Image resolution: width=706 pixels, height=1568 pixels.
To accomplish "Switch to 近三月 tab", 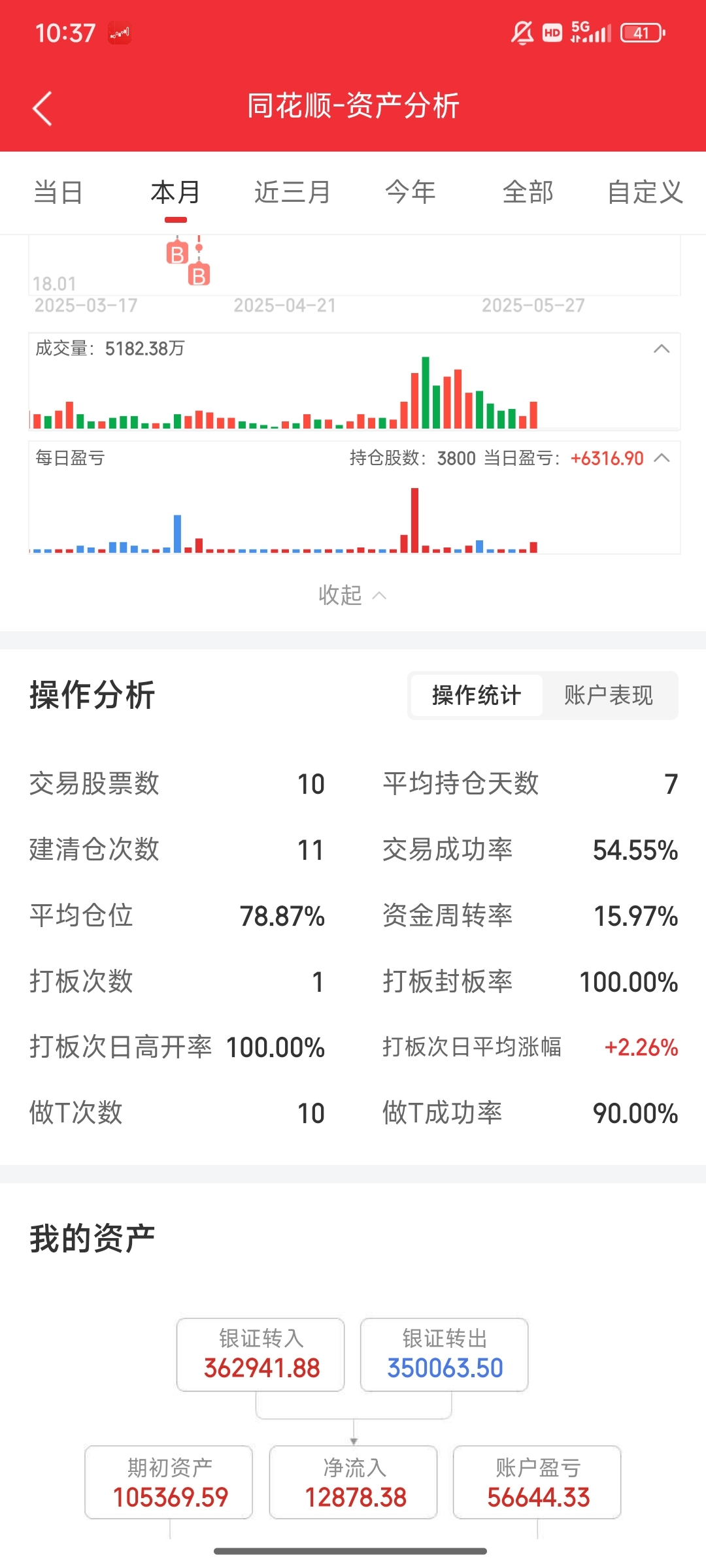I will (292, 192).
